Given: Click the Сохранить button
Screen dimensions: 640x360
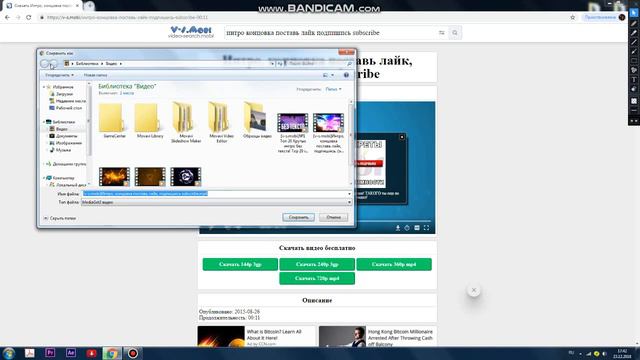Looking at the screenshot, I should pos(298,217).
